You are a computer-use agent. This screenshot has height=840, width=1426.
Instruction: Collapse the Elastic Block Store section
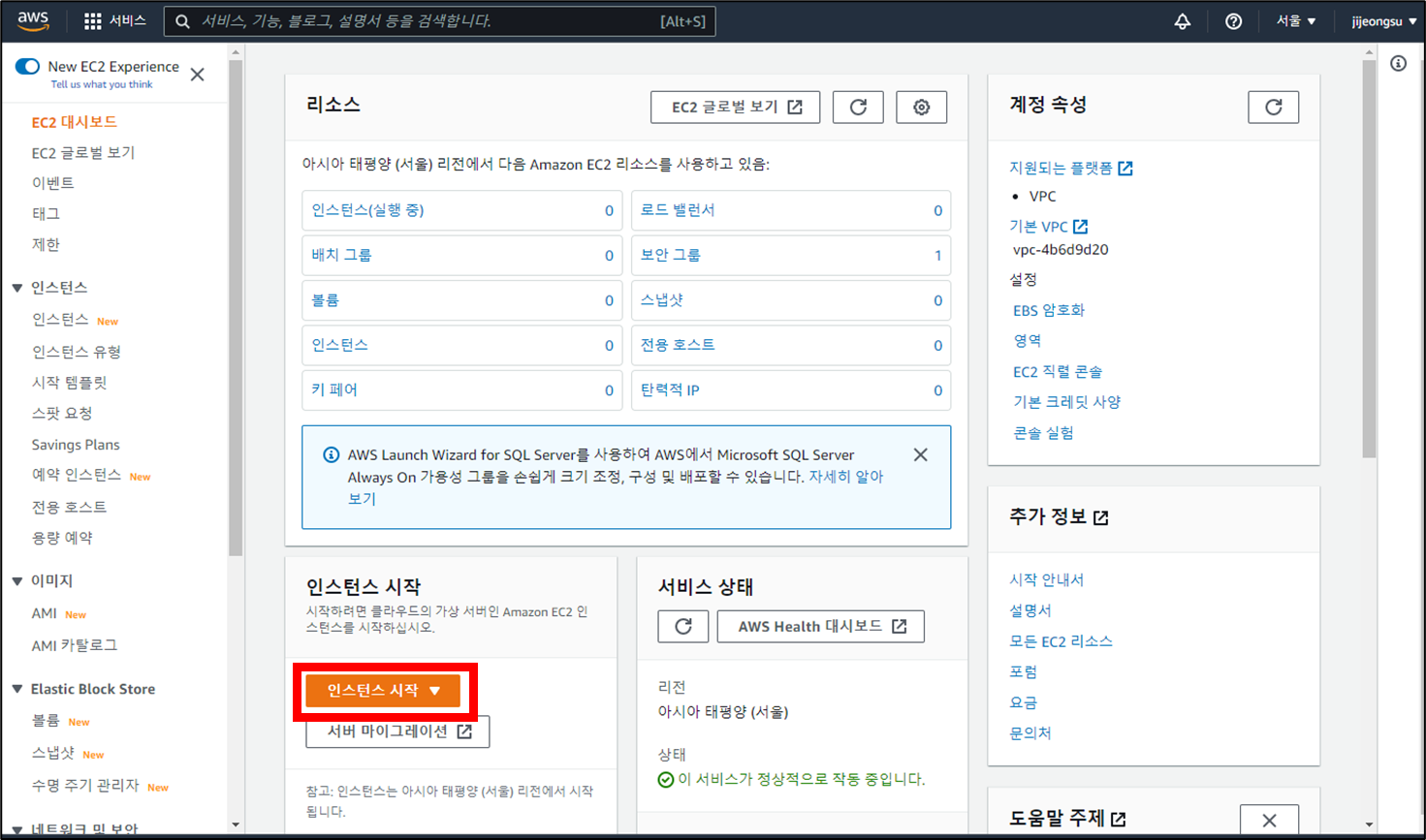17,689
